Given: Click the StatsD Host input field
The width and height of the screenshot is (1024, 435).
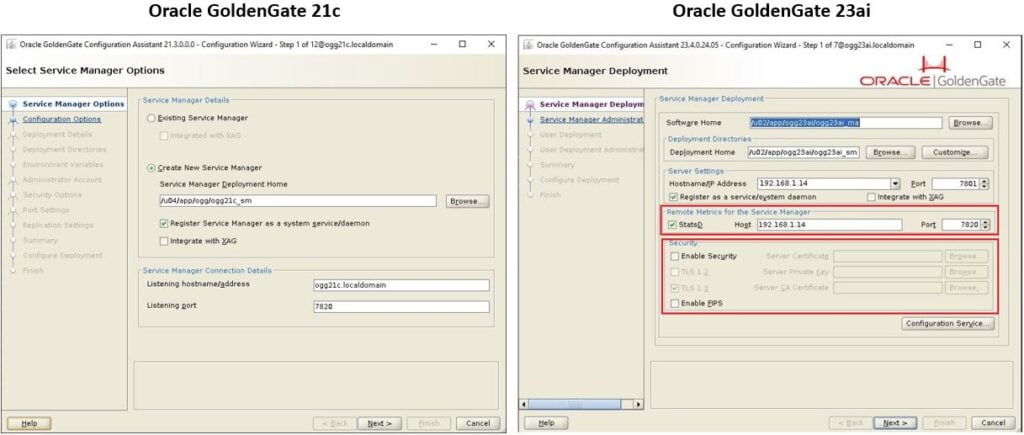Looking at the screenshot, I should [x=829, y=224].
